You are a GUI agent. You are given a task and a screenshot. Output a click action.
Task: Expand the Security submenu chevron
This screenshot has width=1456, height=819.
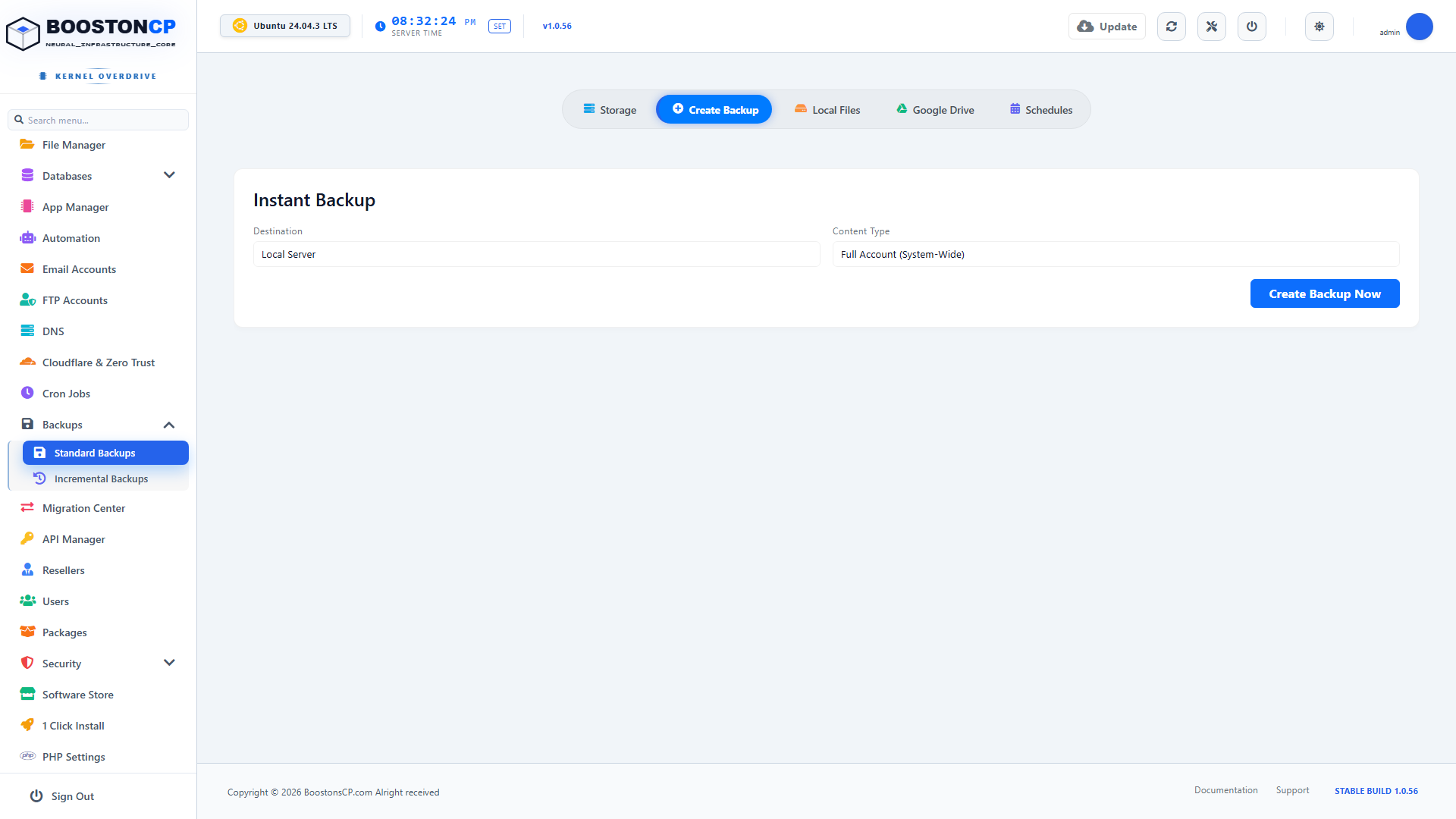coord(169,663)
